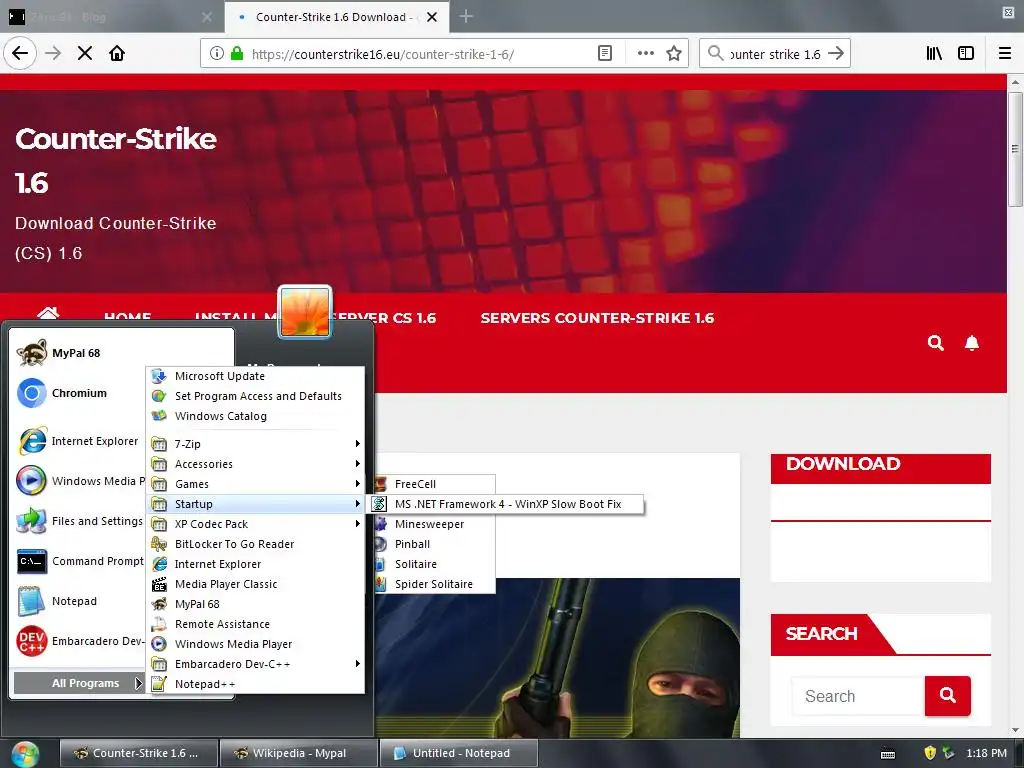1024x768 pixels.
Task: Click the notification bell on the website
Action: [972, 343]
